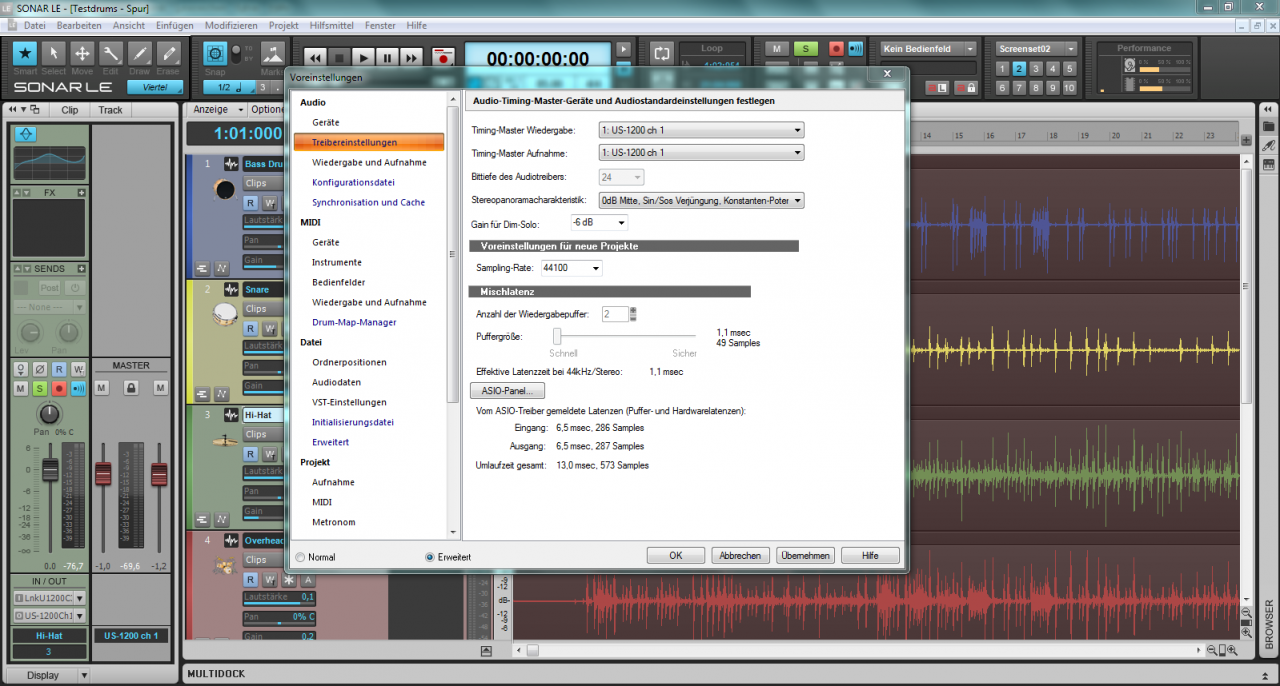Toggle global input echo in toolbar
Screen dimensions: 1280x686
856,48
